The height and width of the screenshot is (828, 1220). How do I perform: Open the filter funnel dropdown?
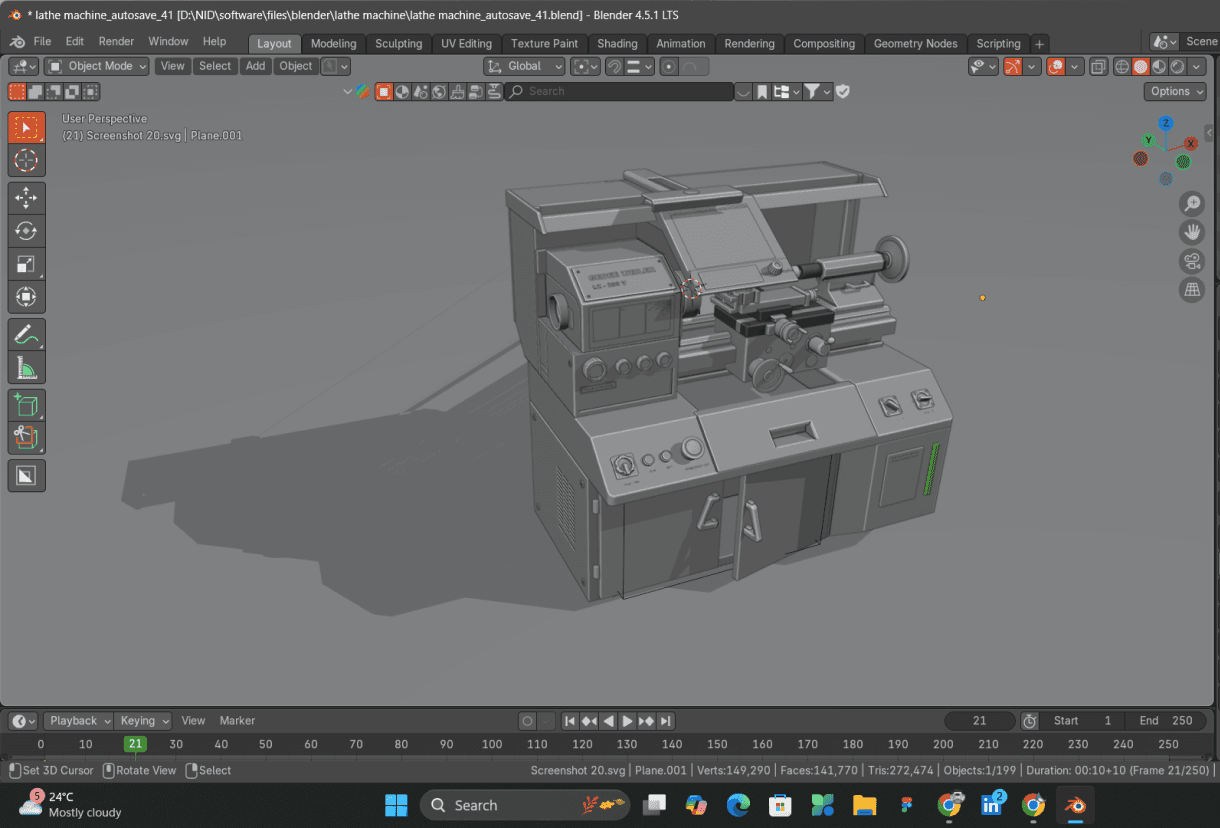pos(818,92)
